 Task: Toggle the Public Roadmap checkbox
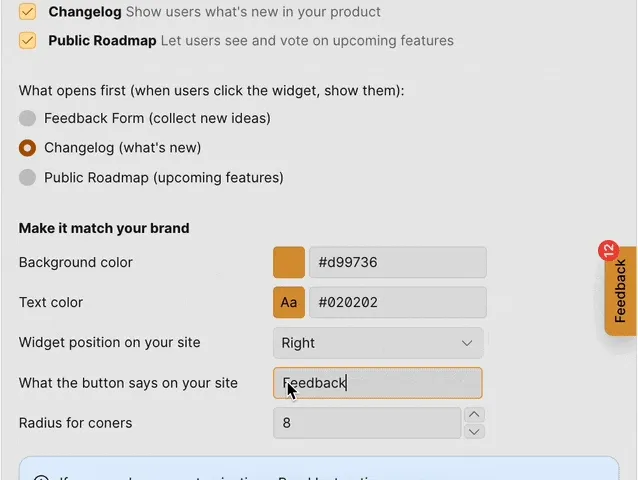[27, 41]
